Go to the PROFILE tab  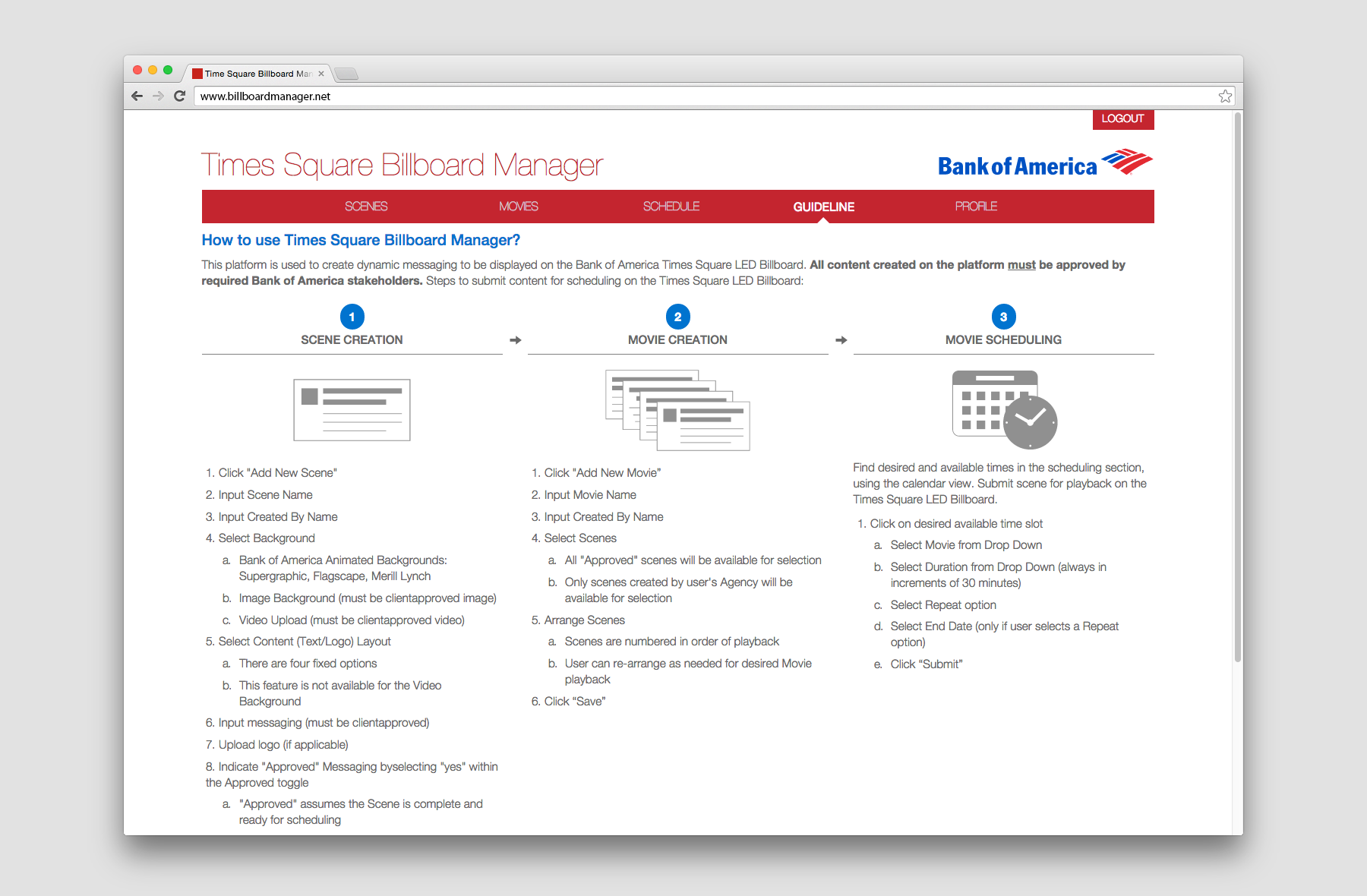click(x=977, y=207)
